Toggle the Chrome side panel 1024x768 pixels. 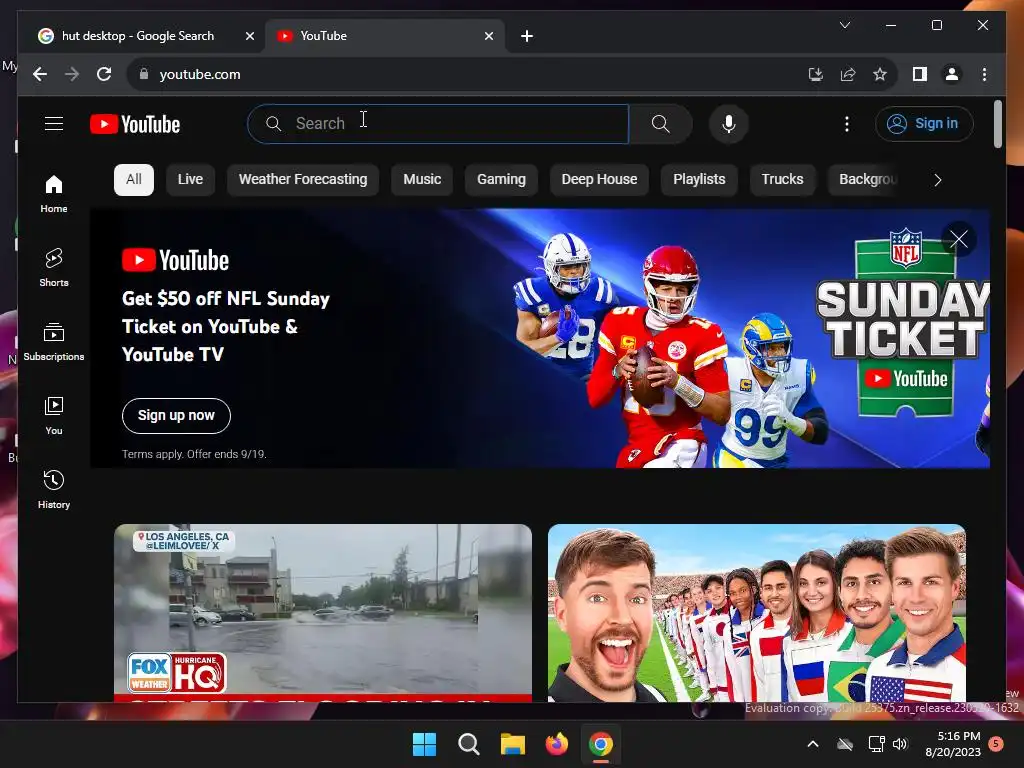click(920, 74)
